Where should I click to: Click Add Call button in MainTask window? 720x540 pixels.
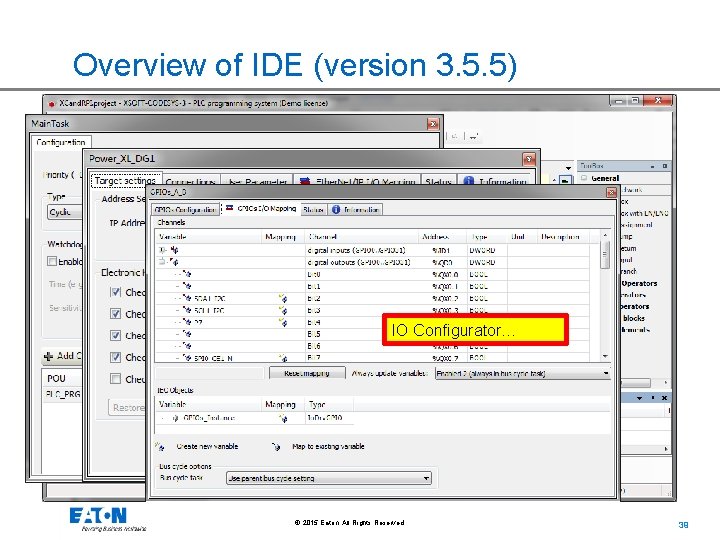pyautogui.click(x=62, y=355)
